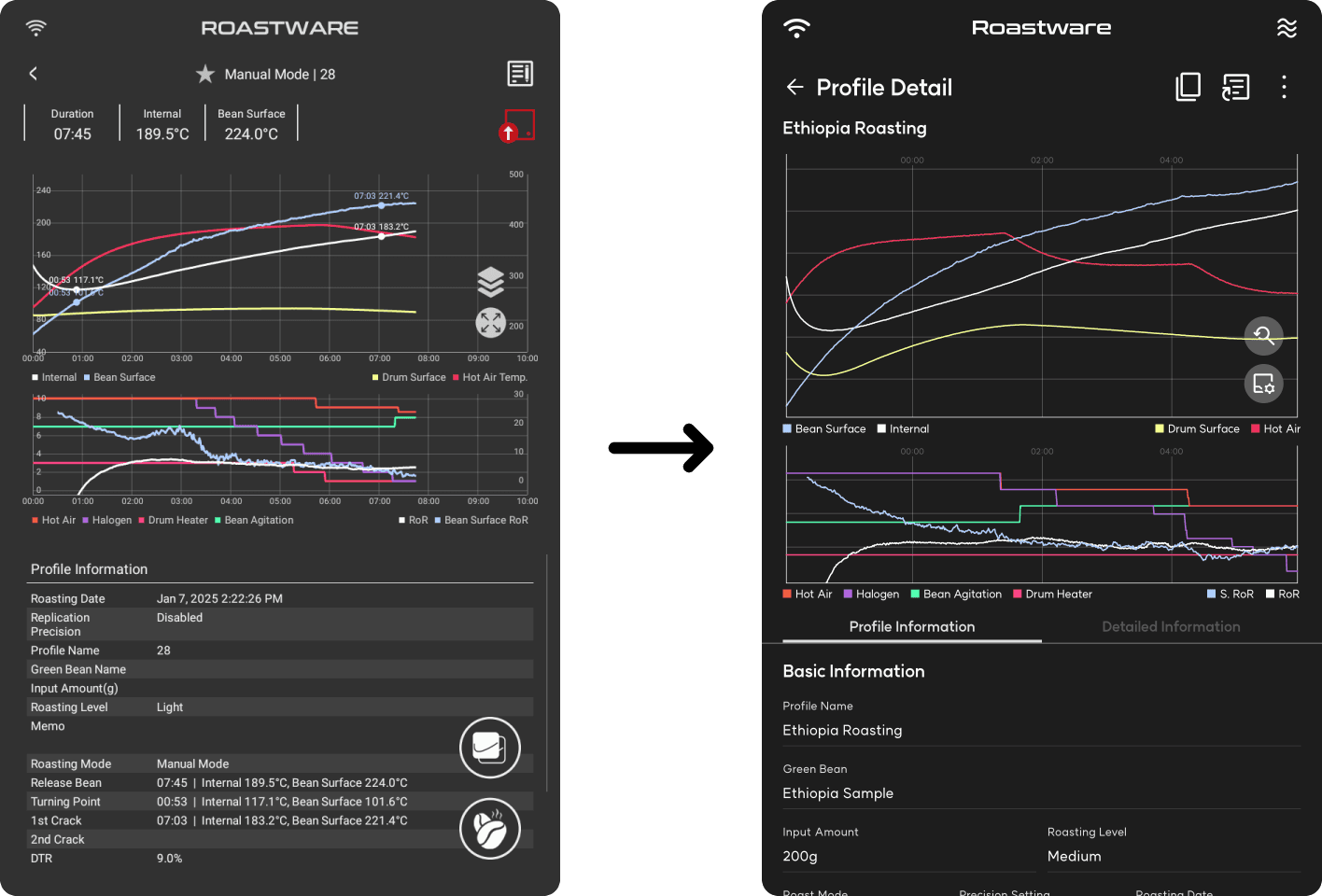Open the Roasting Level value Medium

(x=1174, y=856)
